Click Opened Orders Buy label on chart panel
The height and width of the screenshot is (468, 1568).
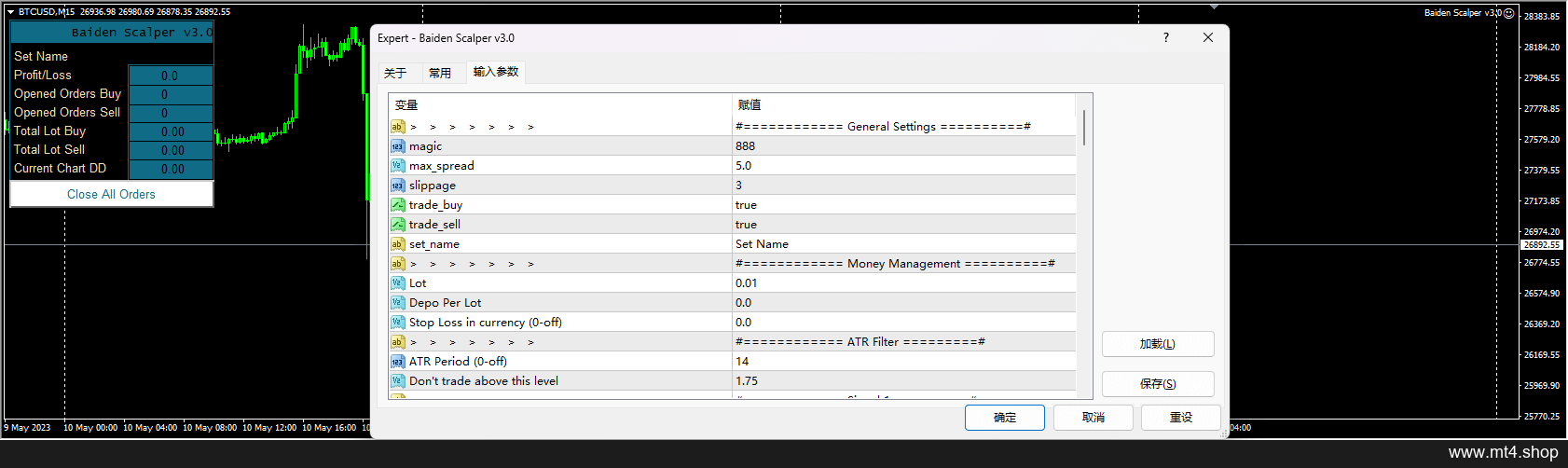pos(68,94)
